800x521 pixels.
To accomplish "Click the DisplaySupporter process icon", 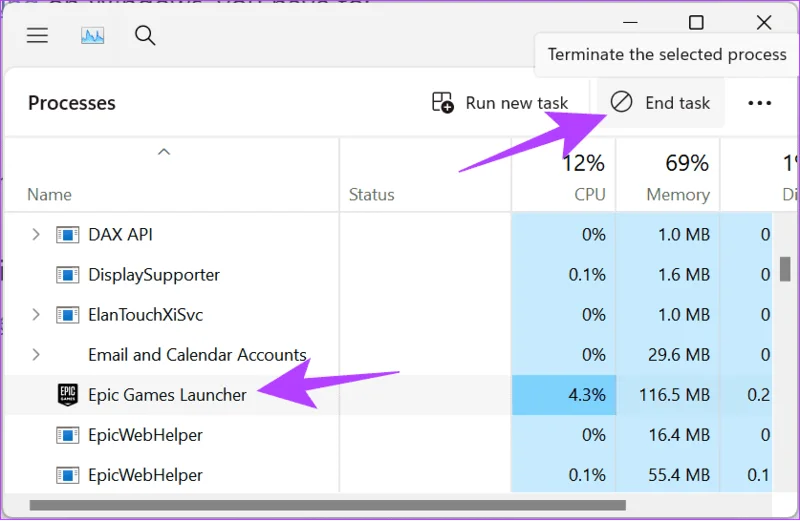I will pyautogui.click(x=67, y=275).
